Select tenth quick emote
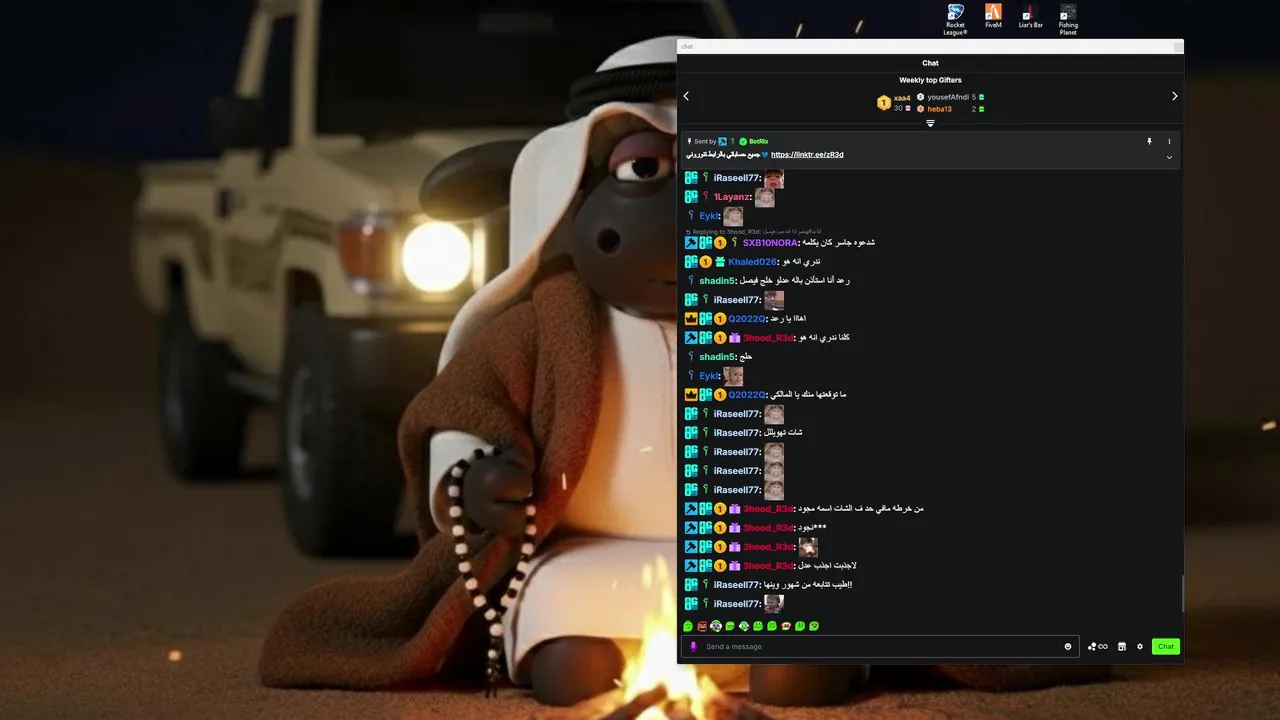 tap(814, 626)
